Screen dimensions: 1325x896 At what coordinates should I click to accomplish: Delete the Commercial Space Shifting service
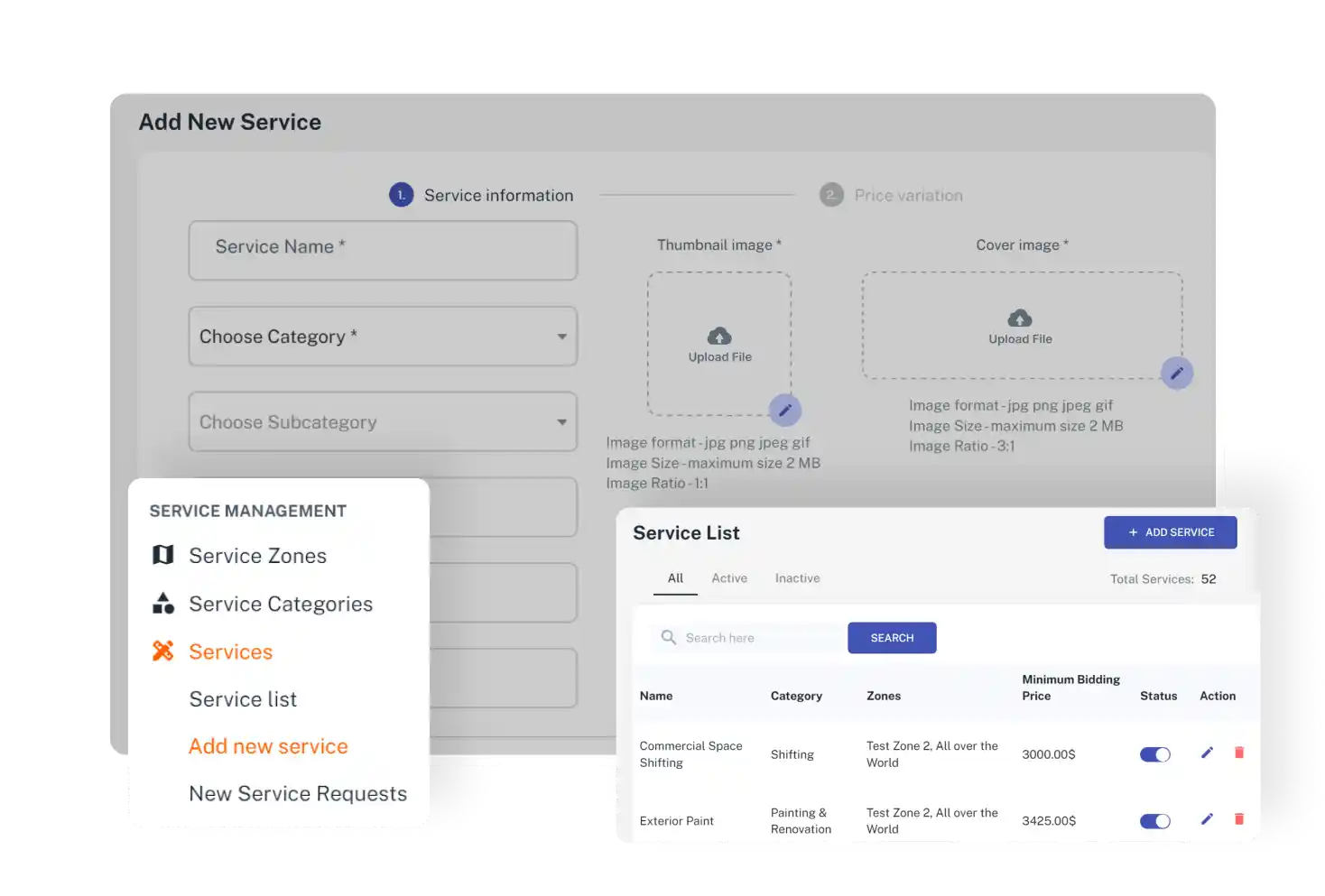click(x=1239, y=753)
